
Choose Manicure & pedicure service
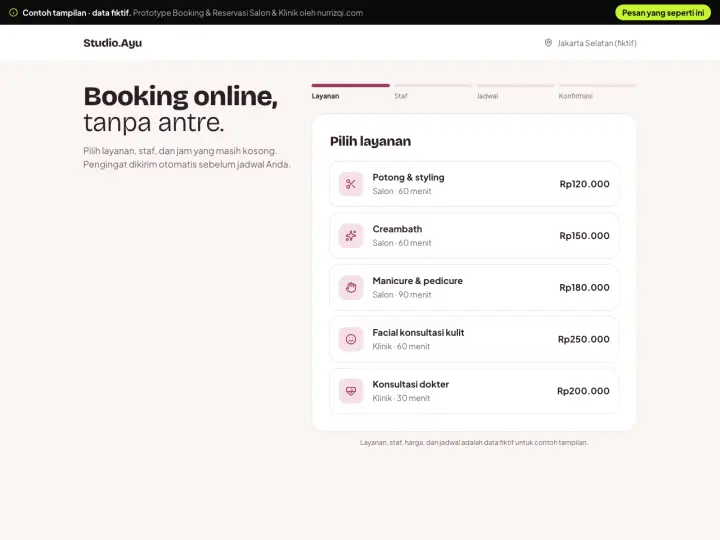pos(474,287)
